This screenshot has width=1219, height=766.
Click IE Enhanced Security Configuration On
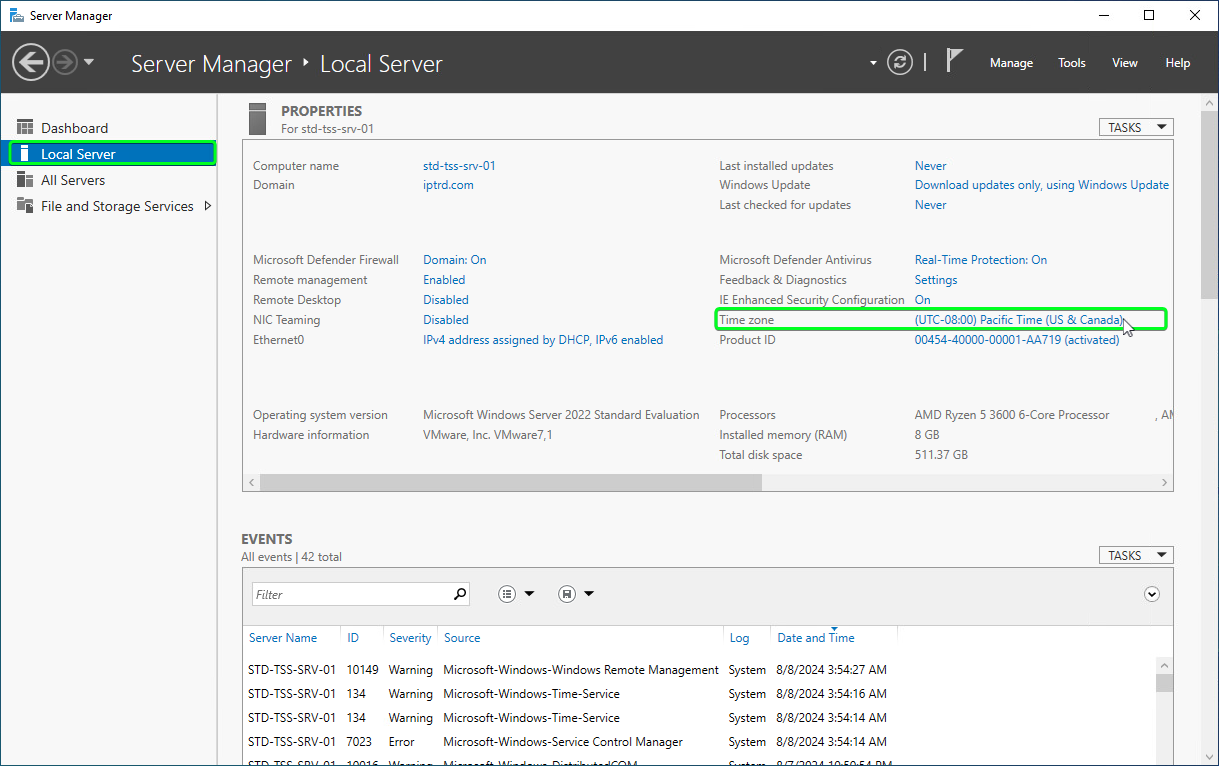pos(922,300)
